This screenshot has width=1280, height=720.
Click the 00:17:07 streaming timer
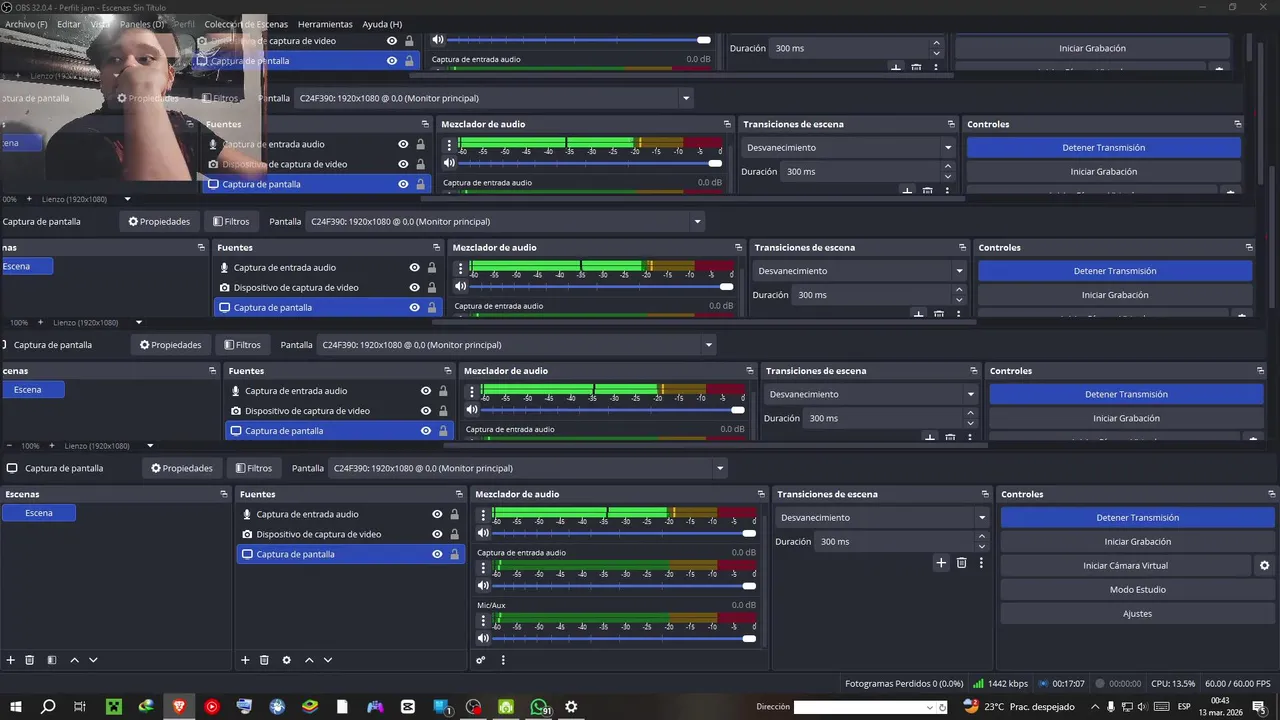point(1062,684)
